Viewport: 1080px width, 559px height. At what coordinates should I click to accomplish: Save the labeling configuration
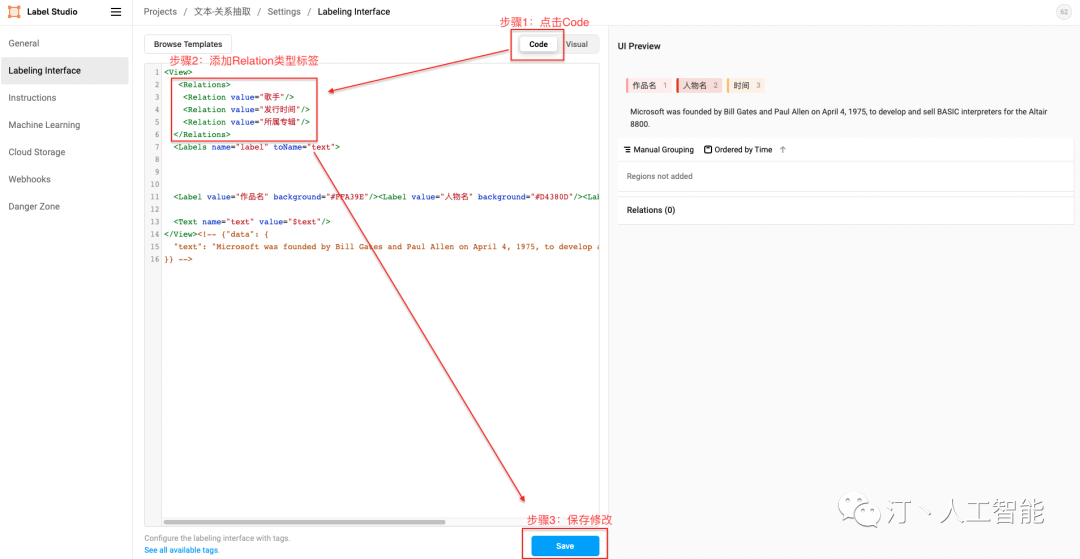click(565, 546)
